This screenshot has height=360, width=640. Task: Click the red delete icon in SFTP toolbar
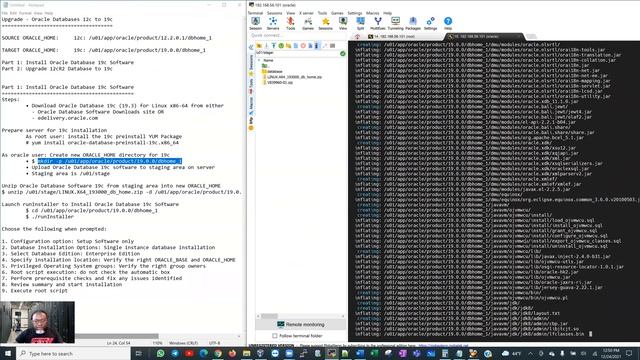(303, 46)
